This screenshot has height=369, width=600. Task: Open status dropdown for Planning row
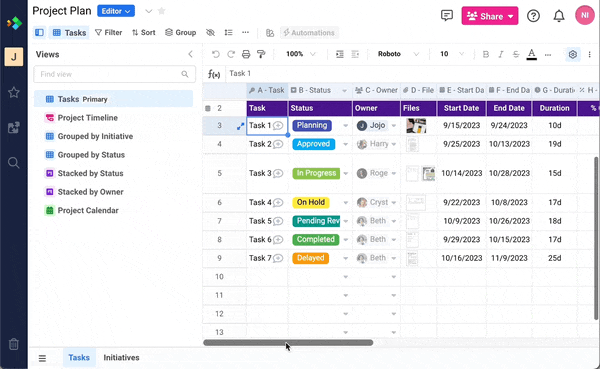(346, 126)
